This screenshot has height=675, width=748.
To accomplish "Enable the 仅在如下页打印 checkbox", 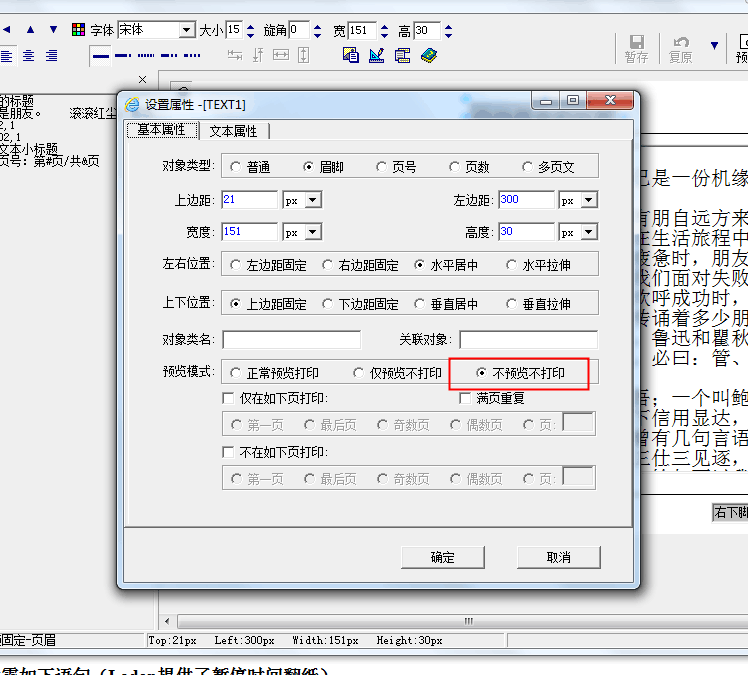I will pyautogui.click(x=228, y=398).
